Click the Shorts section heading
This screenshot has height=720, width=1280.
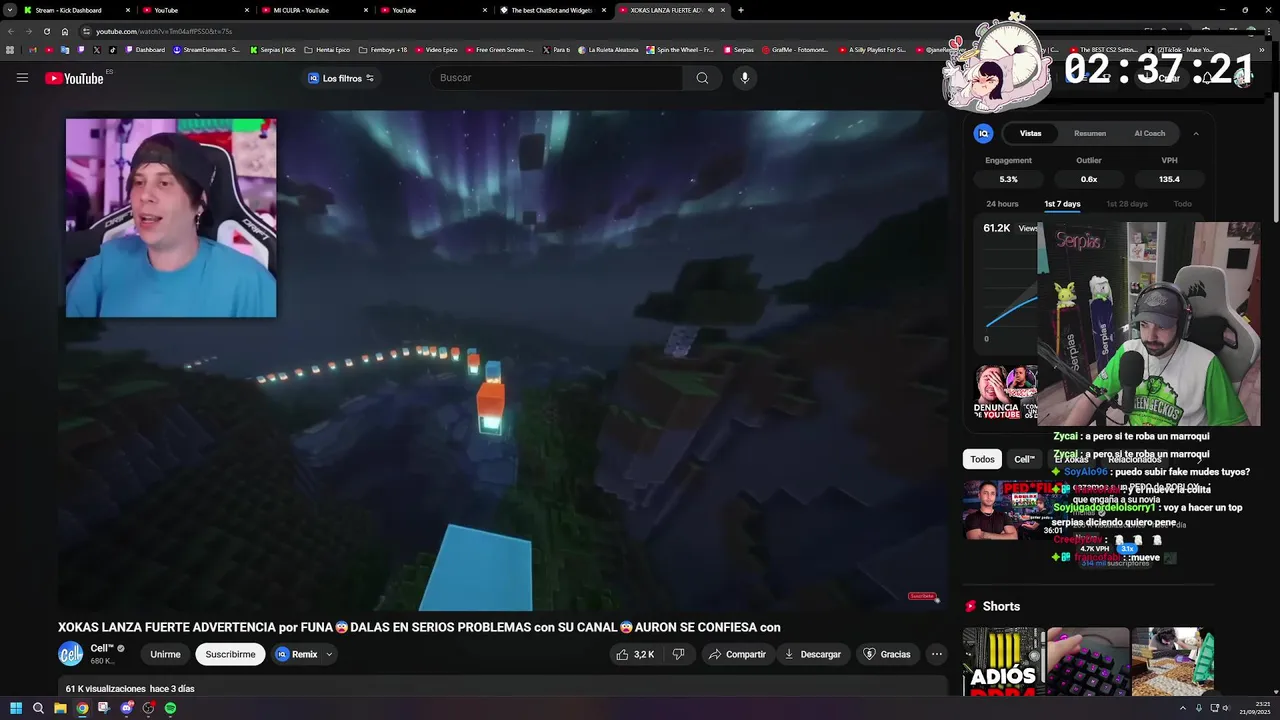pyautogui.click(x=1001, y=606)
